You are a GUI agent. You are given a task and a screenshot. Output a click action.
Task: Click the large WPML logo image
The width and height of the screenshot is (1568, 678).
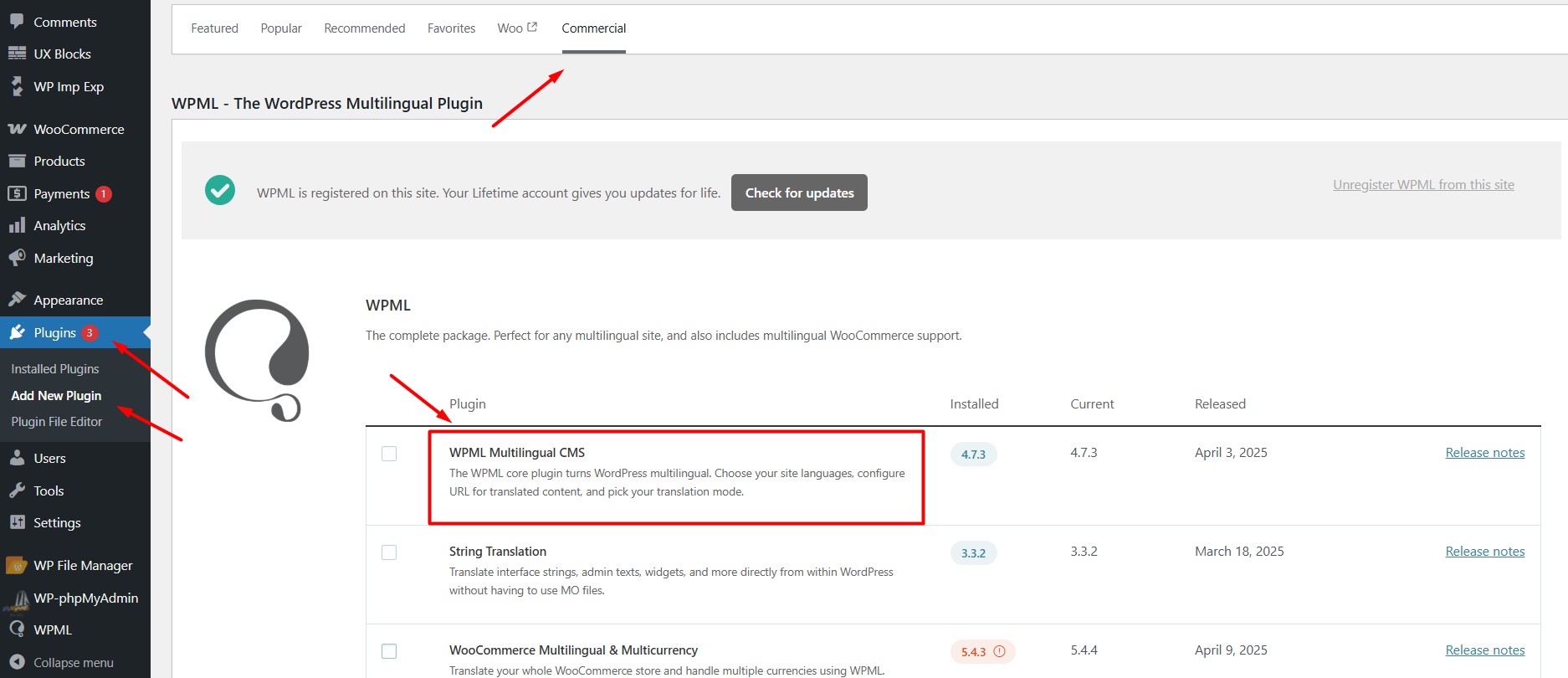coord(258,360)
